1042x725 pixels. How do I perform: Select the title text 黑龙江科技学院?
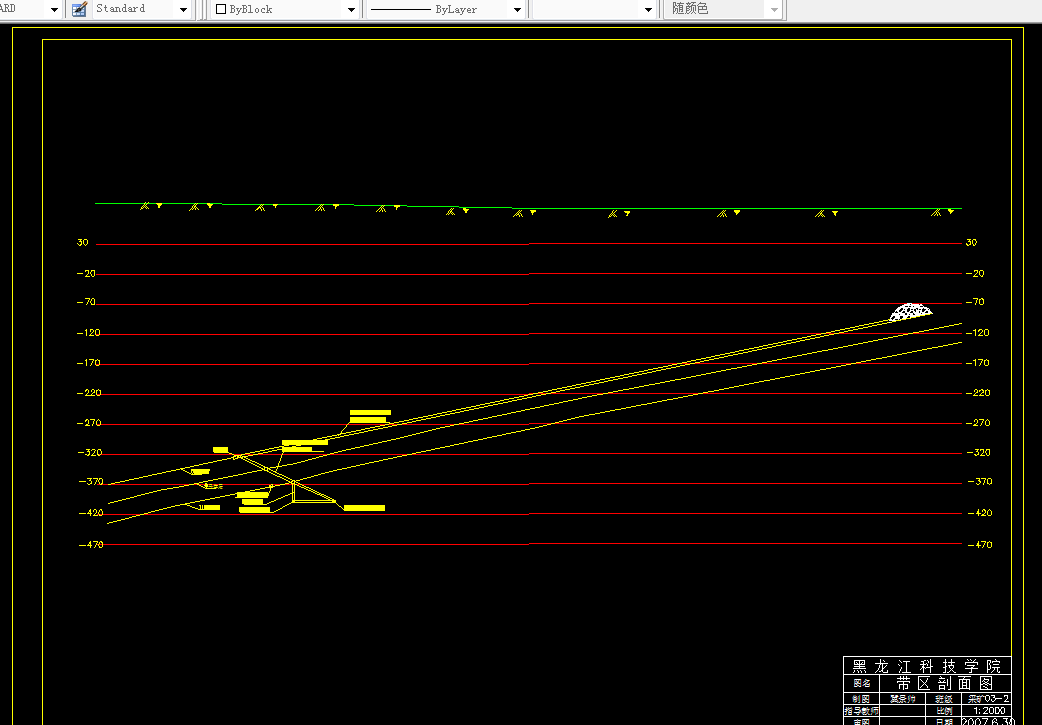[x=926, y=666]
